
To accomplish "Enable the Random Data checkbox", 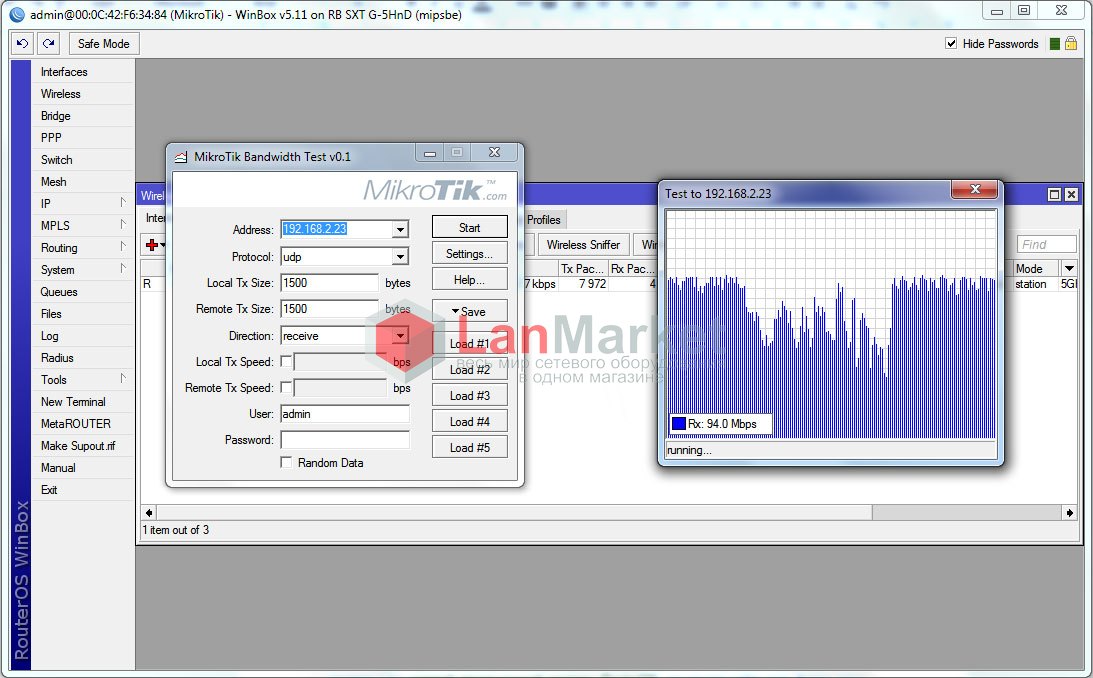I will pos(286,463).
